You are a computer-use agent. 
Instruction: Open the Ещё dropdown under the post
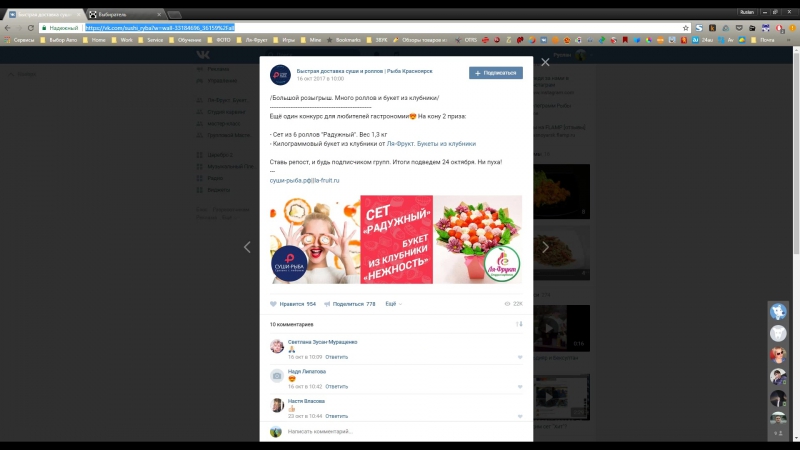click(393, 304)
